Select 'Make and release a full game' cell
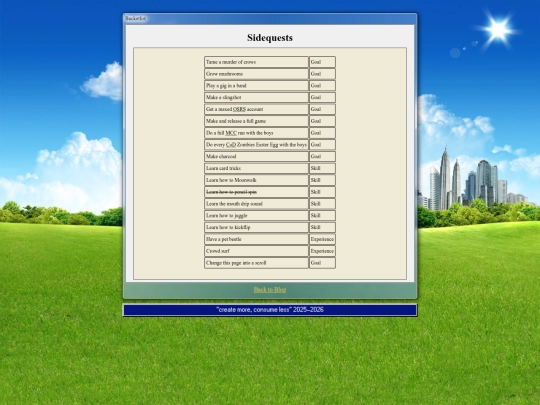Viewport: 540px width, 405px height. point(256,121)
